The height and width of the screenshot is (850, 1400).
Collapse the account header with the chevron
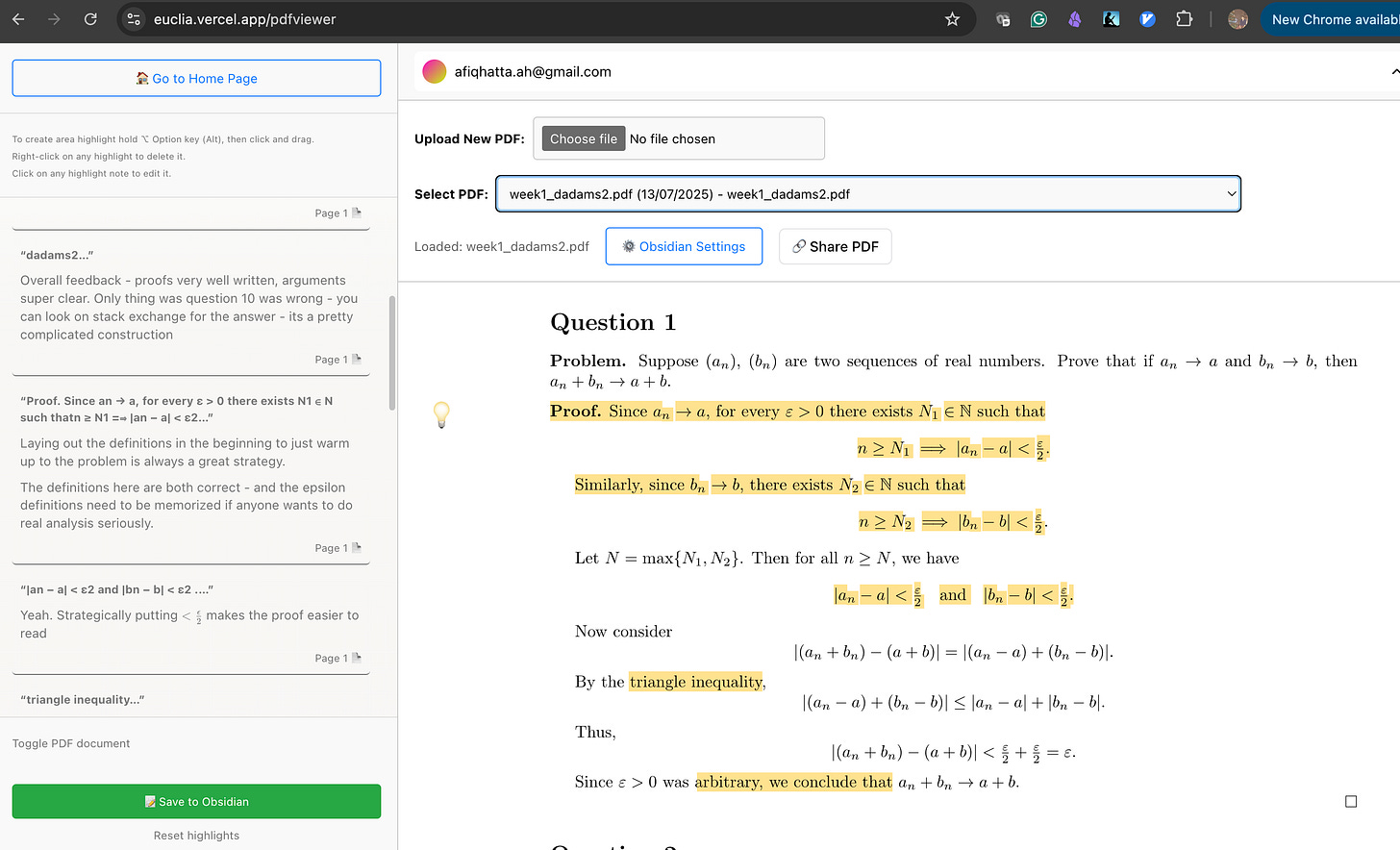[x=1395, y=71]
